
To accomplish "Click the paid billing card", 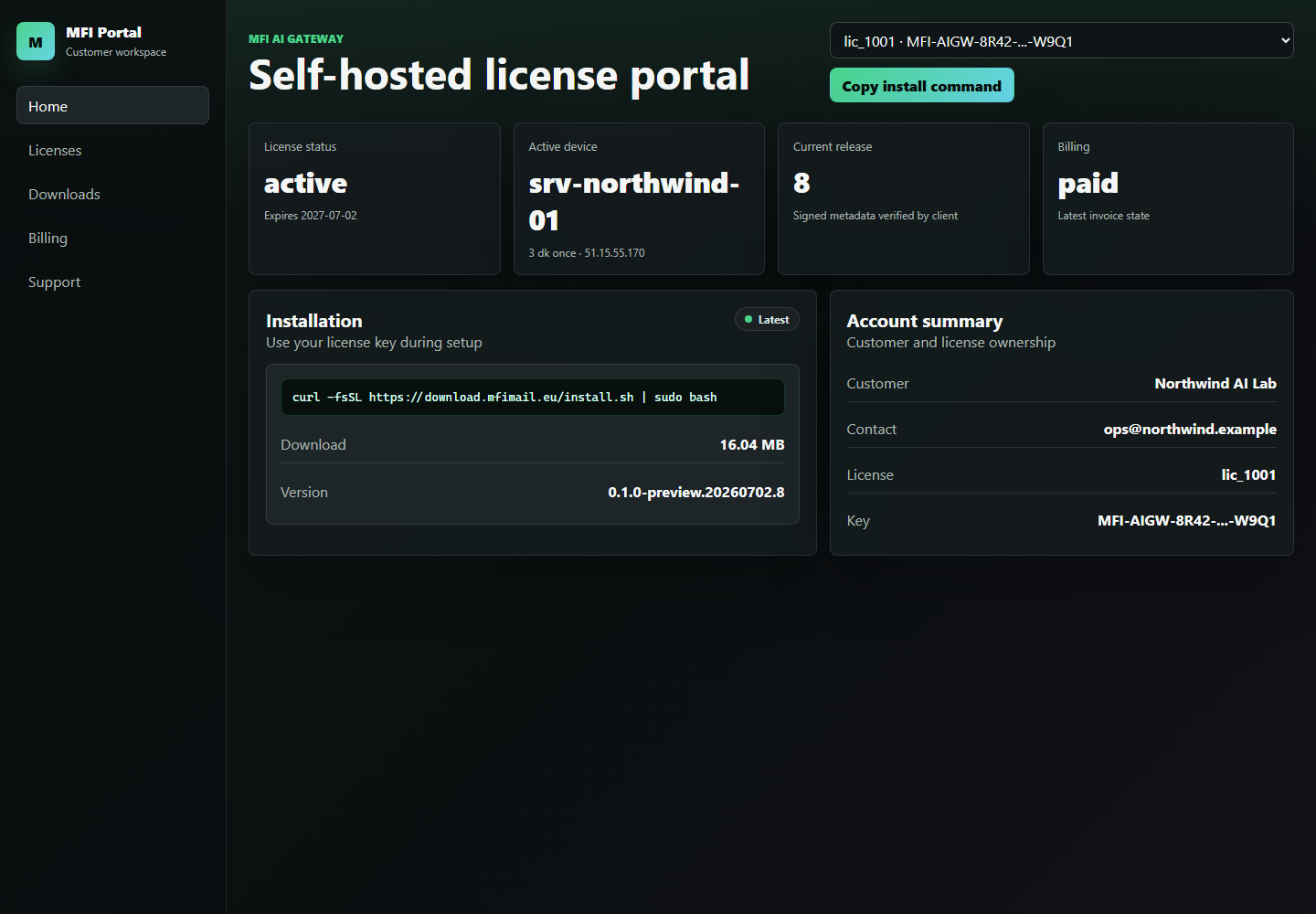I will point(1168,198).
